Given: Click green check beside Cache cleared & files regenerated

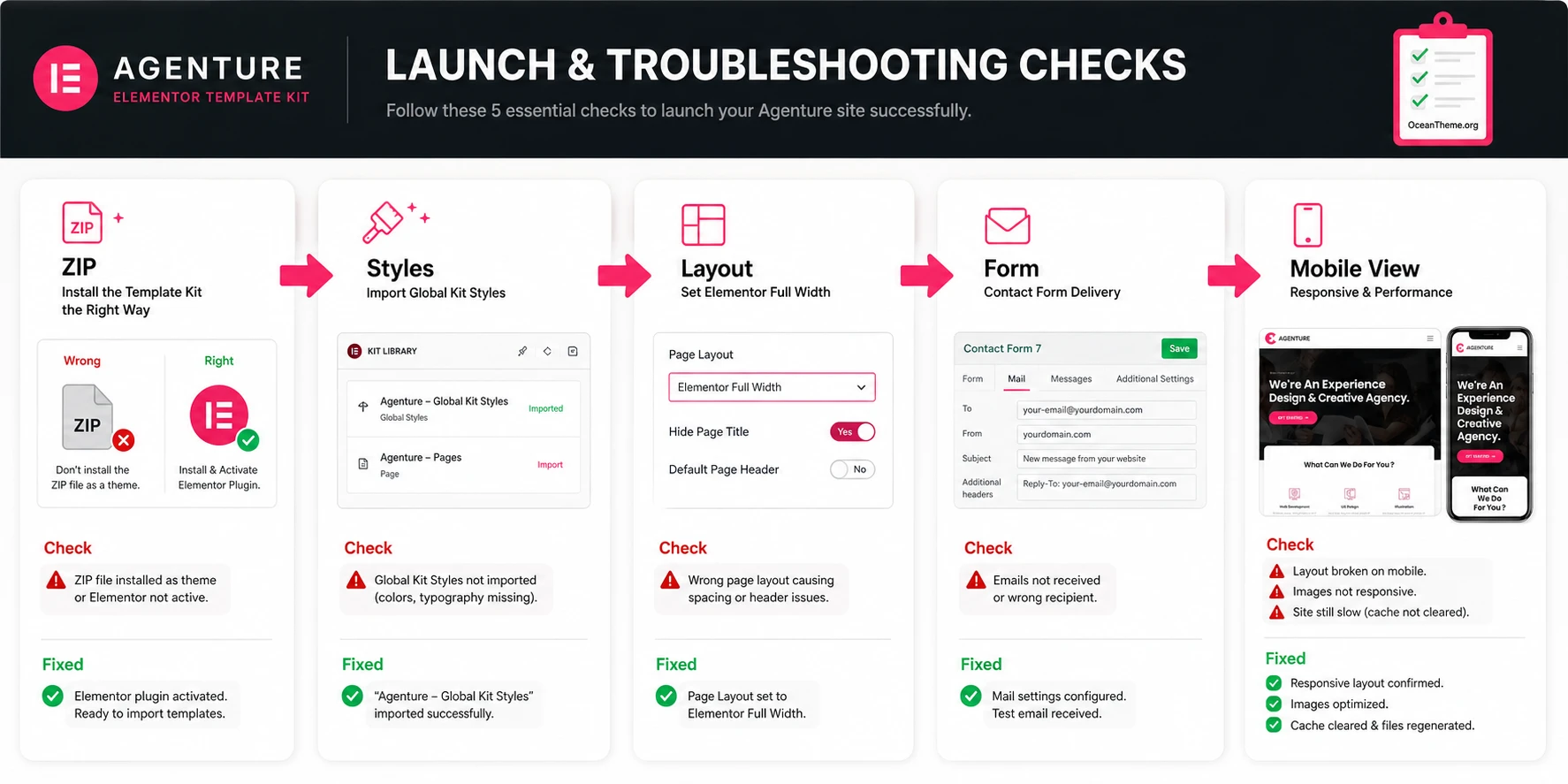Looking at the screenshot, I should pyautogui.click(x=1274, y=725).
